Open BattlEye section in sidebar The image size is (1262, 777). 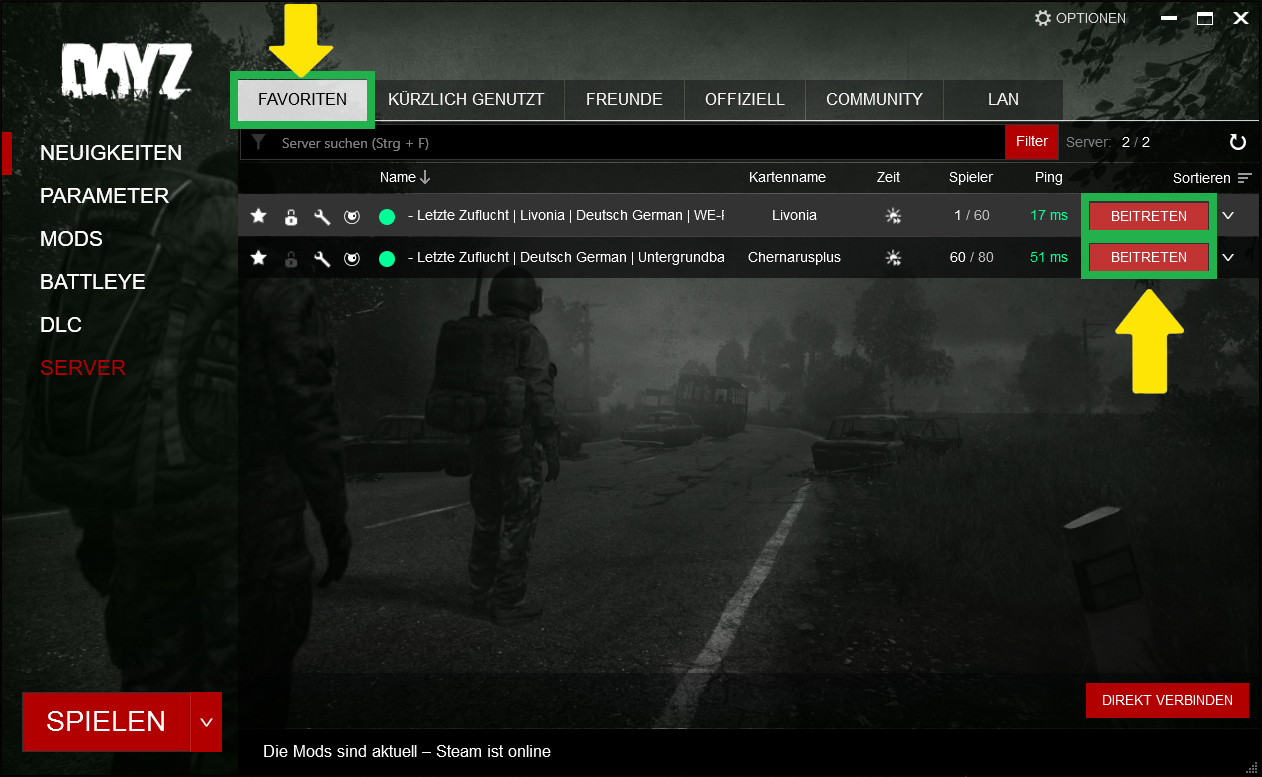(x=93, y=282)
